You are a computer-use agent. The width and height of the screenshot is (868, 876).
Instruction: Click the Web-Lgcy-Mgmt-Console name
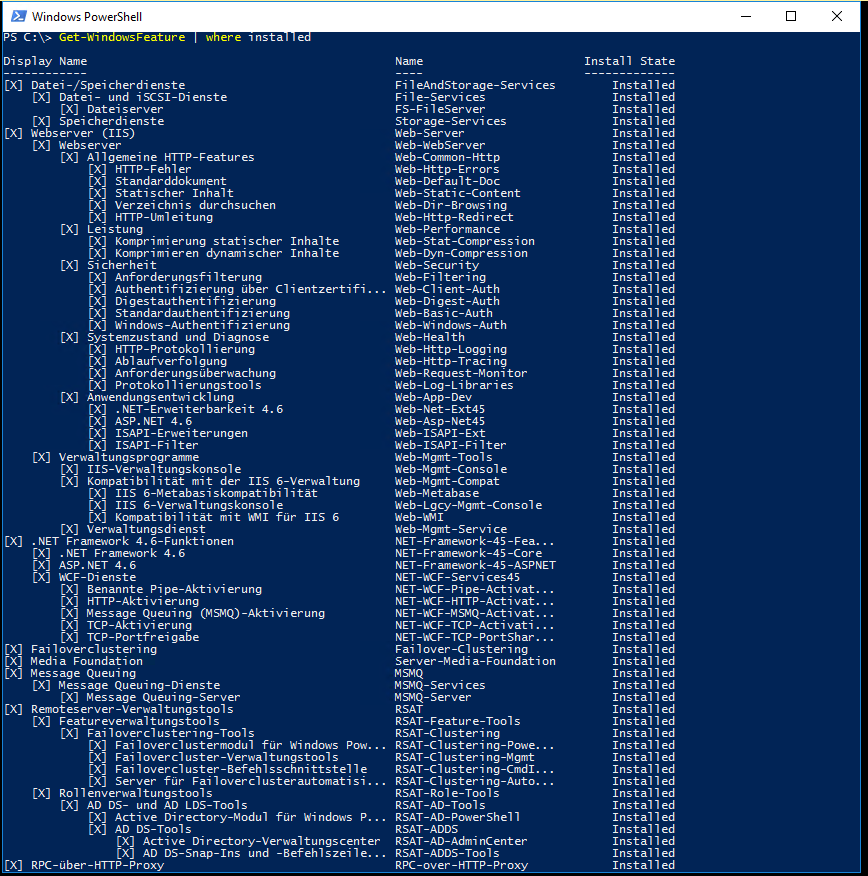[468, 506]
